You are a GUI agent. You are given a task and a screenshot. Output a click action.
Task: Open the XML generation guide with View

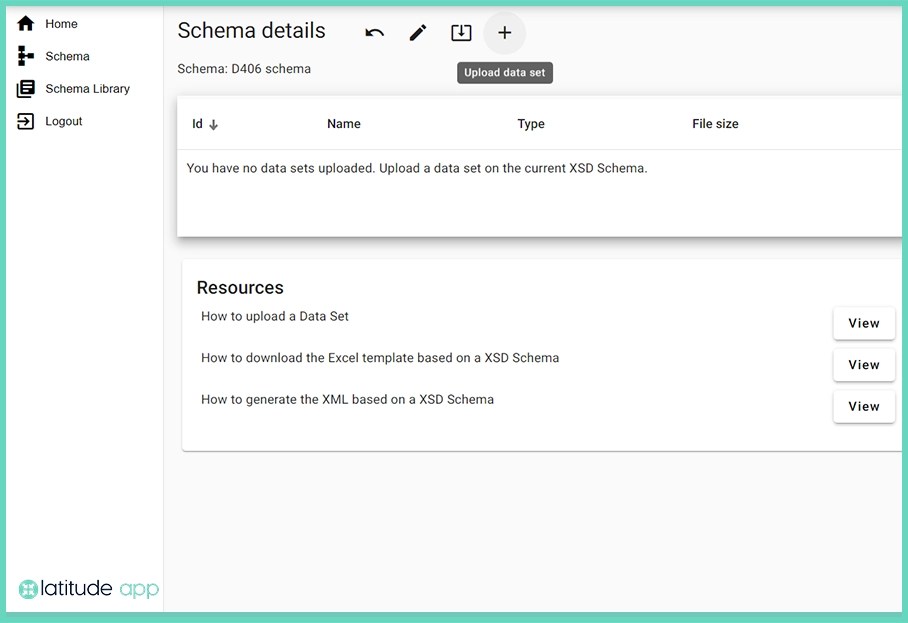863,406
